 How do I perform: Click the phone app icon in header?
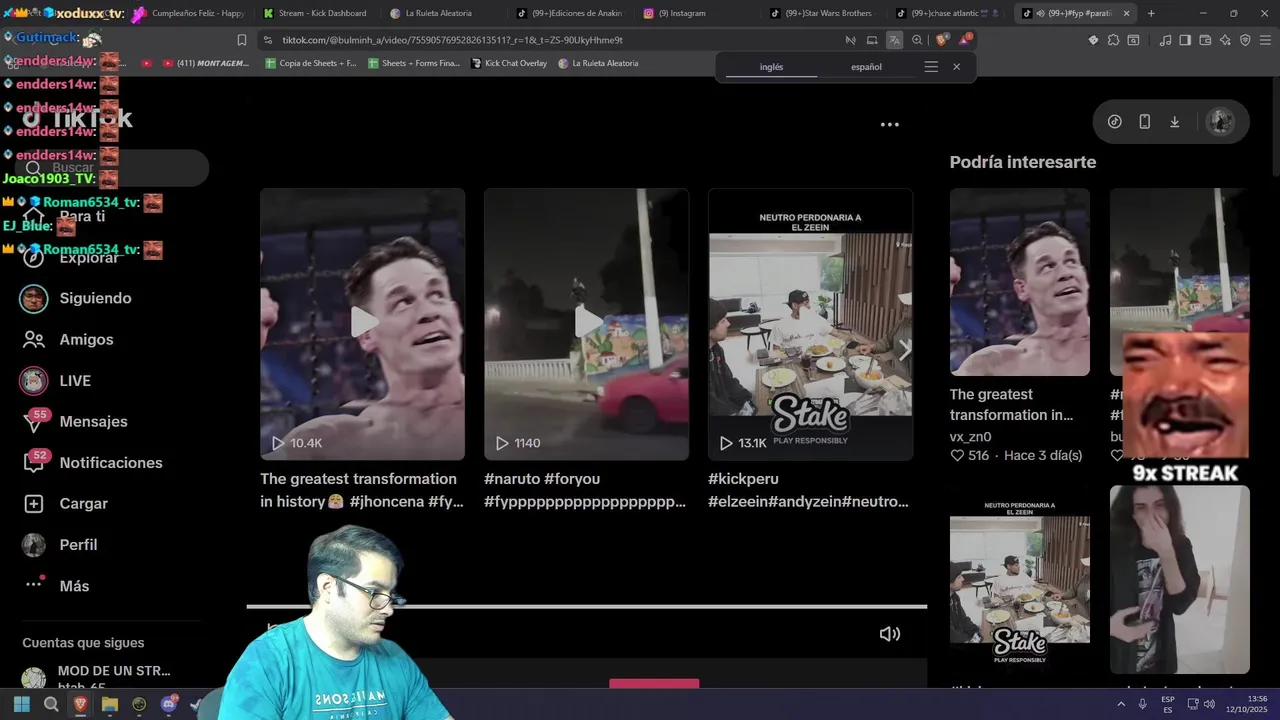(x=1144, y=121)
